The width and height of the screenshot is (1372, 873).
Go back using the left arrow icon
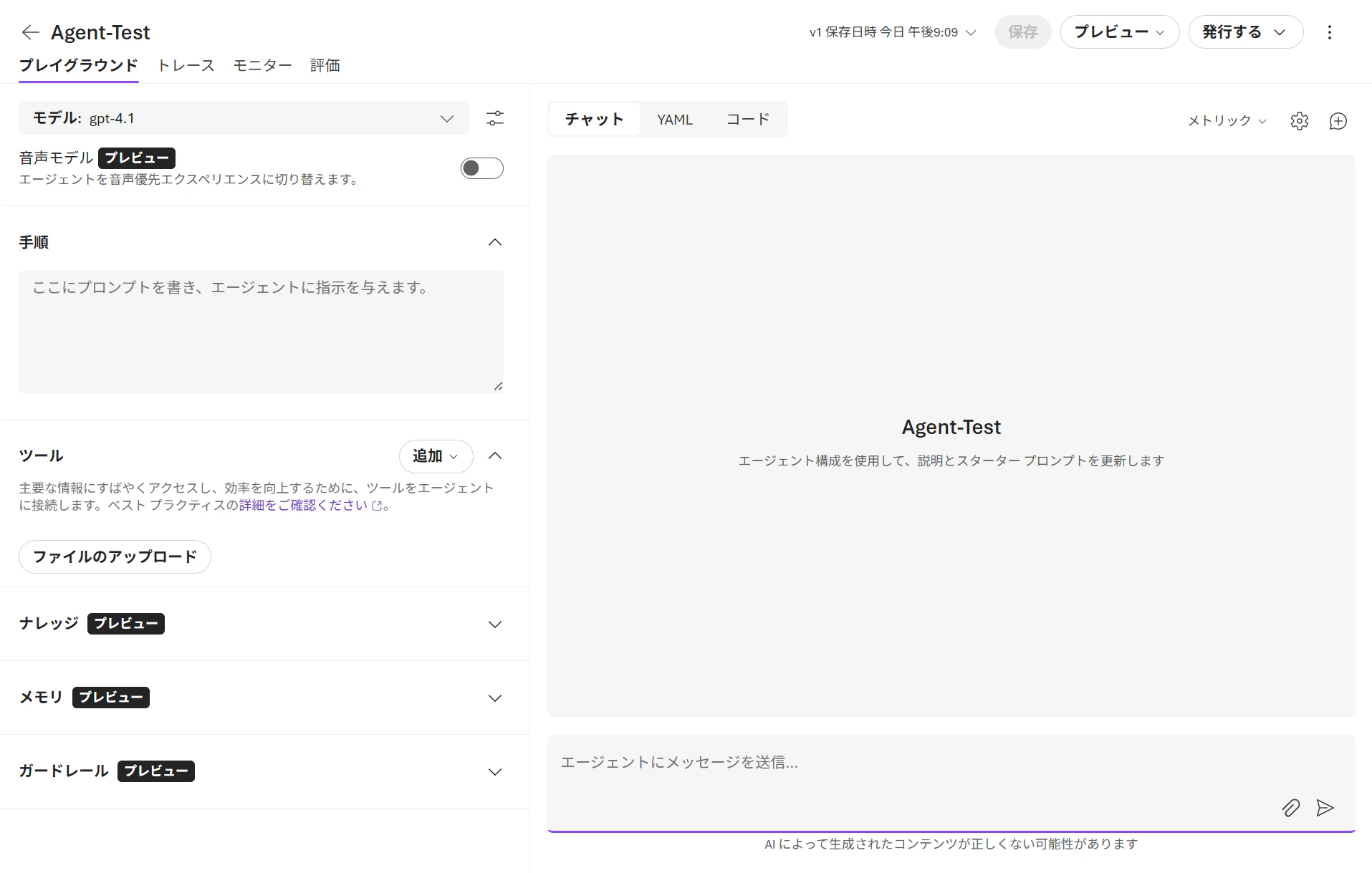tap(30, 32)
